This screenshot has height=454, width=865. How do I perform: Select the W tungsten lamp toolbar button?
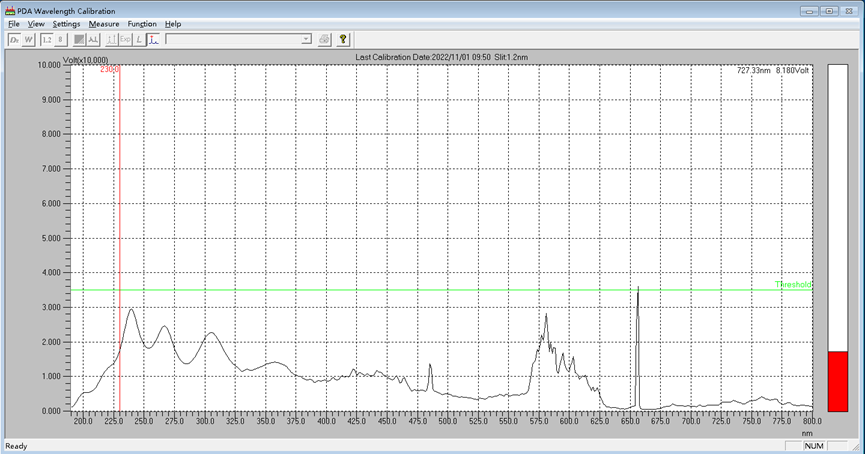tap(28, 39)
